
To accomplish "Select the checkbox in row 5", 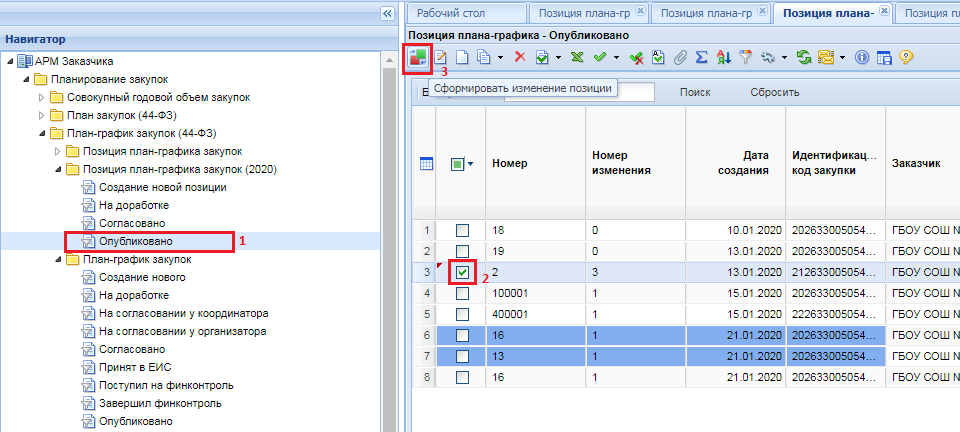I will [x=462, y=314].
